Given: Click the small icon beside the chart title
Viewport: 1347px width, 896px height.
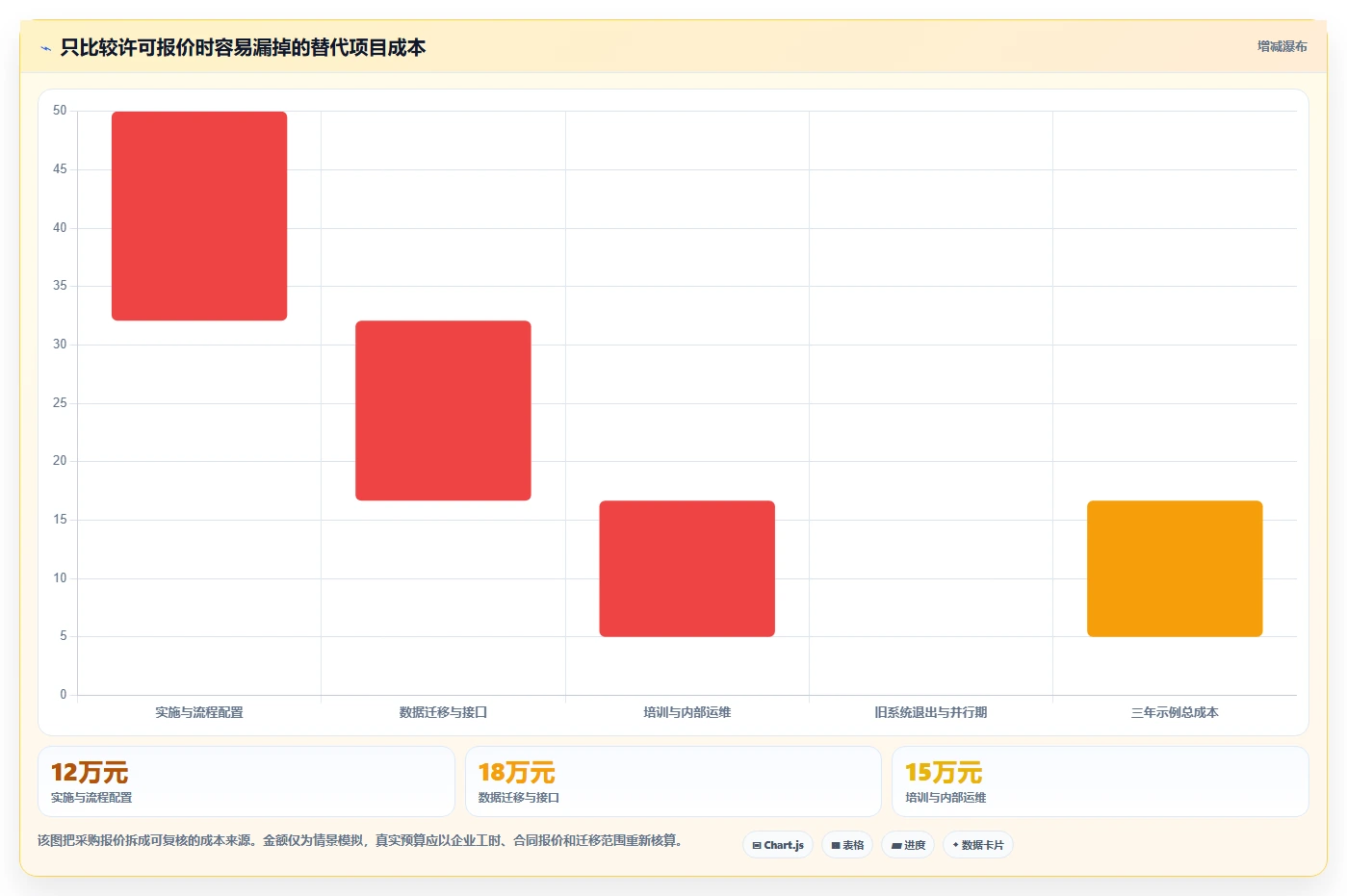Looking at the screenshot, I should [x=45, y=48].
